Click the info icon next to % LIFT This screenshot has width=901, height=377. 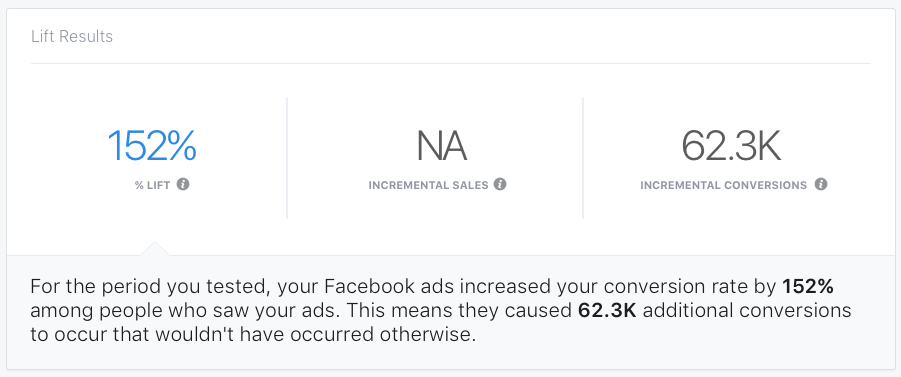[183, 184]
